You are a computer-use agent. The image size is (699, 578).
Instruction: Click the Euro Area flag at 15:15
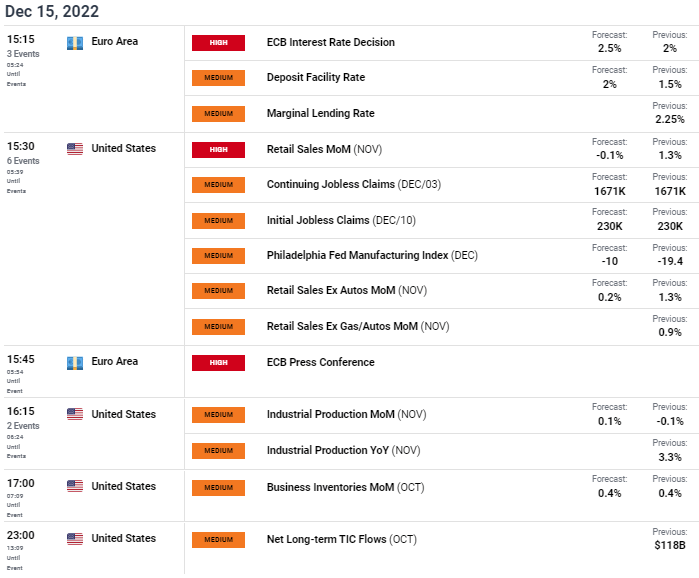pos(75,43)
